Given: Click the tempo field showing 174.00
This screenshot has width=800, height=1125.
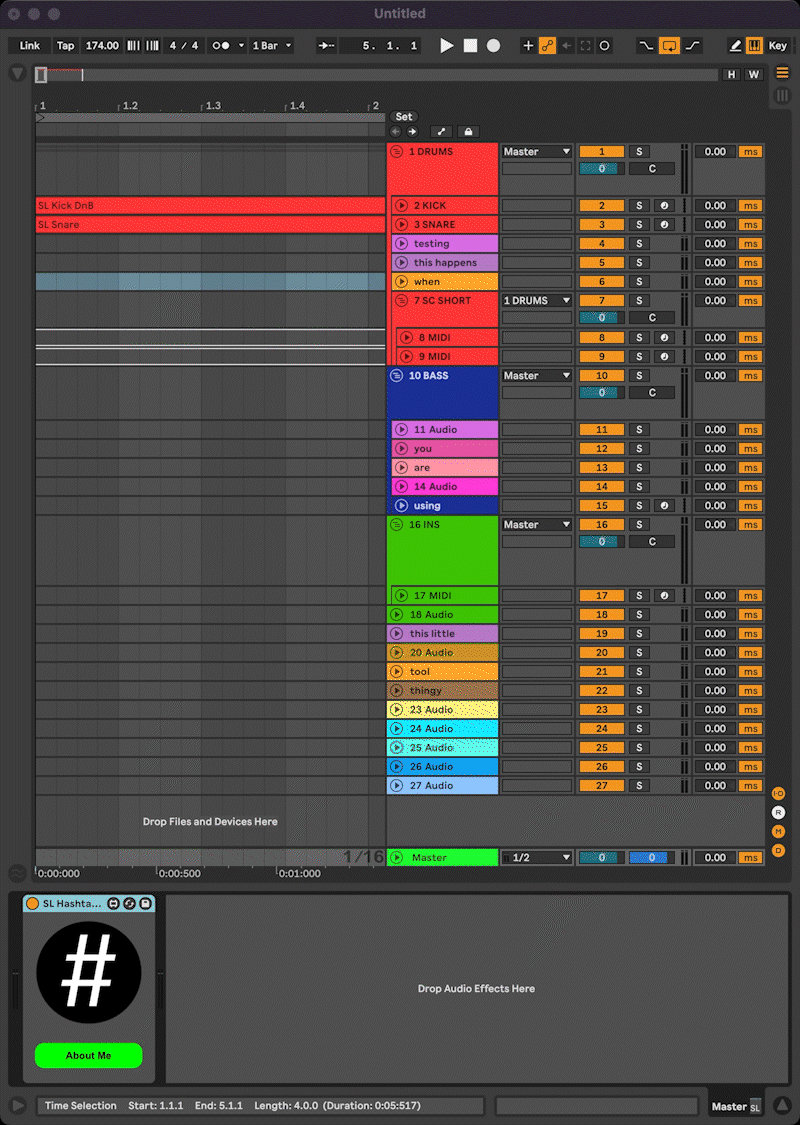Looking at the screenshot, I should coord(102,46).
